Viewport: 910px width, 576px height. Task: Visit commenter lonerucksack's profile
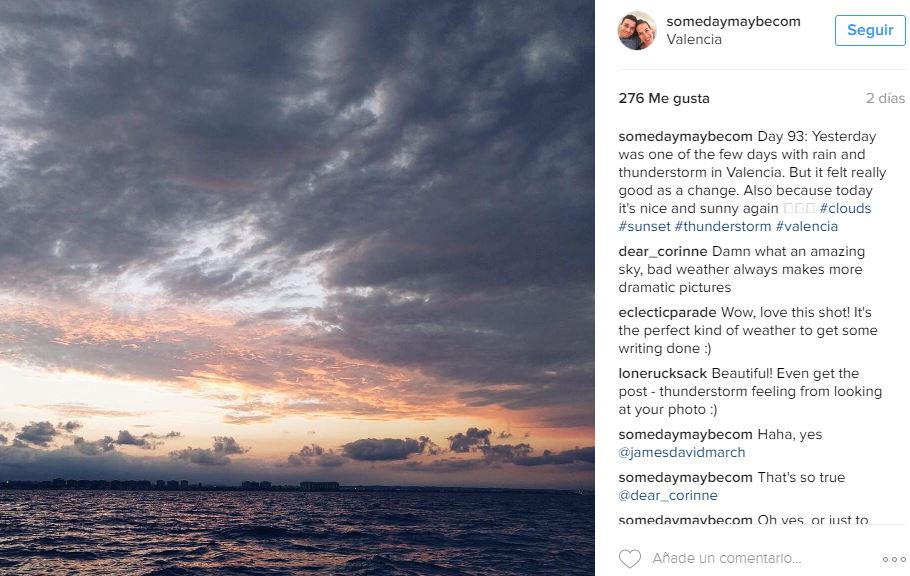point(663,374)
